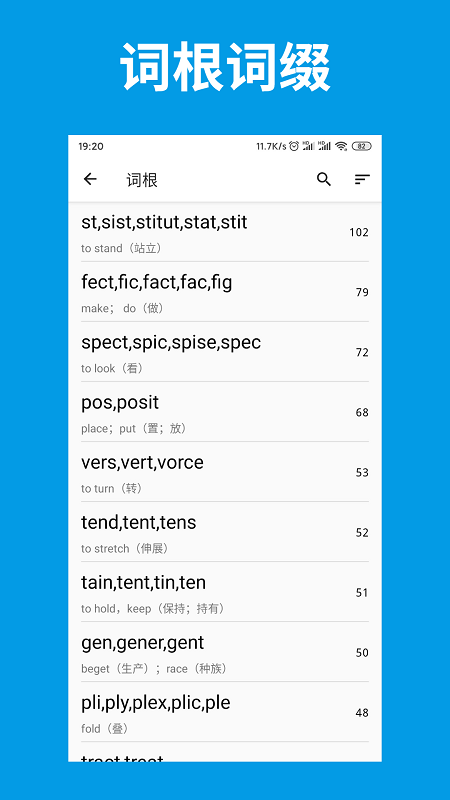Select spect,spic,spise,spec root item
Screen dimensions: 450x800
(x=225, y=352)
